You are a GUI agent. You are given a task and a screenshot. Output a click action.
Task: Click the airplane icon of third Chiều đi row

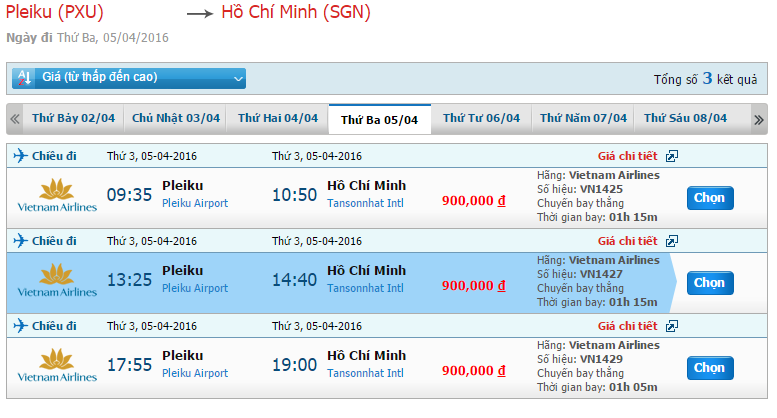point(20,325)
